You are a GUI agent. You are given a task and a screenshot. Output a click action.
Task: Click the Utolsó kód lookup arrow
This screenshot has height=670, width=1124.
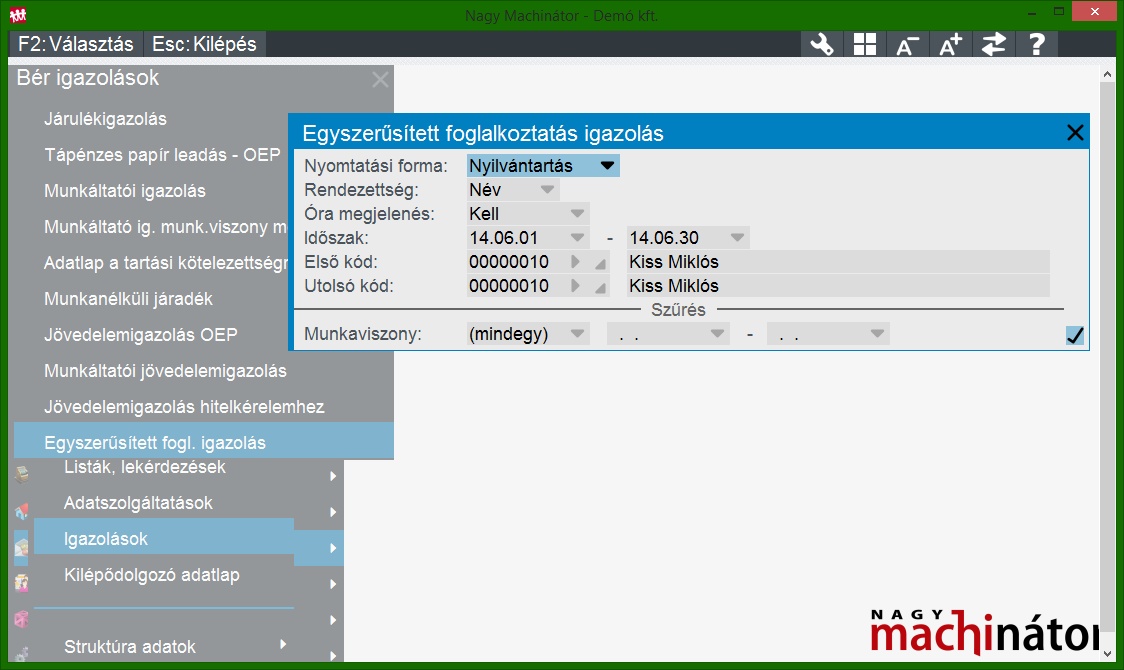[x=575, y=286]
